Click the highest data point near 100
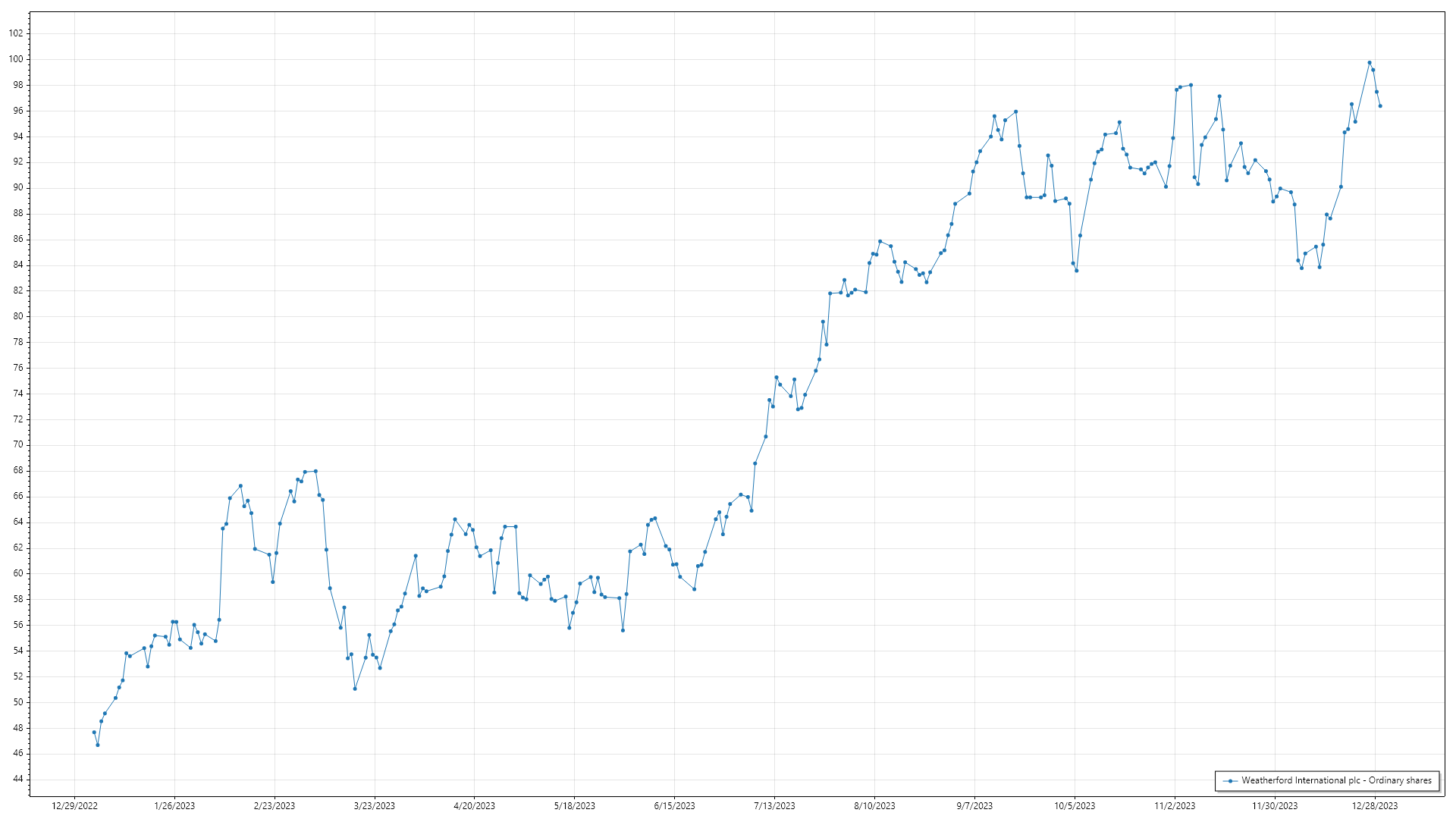This screenshot has width=1456, height=819. coord(1370,63)
